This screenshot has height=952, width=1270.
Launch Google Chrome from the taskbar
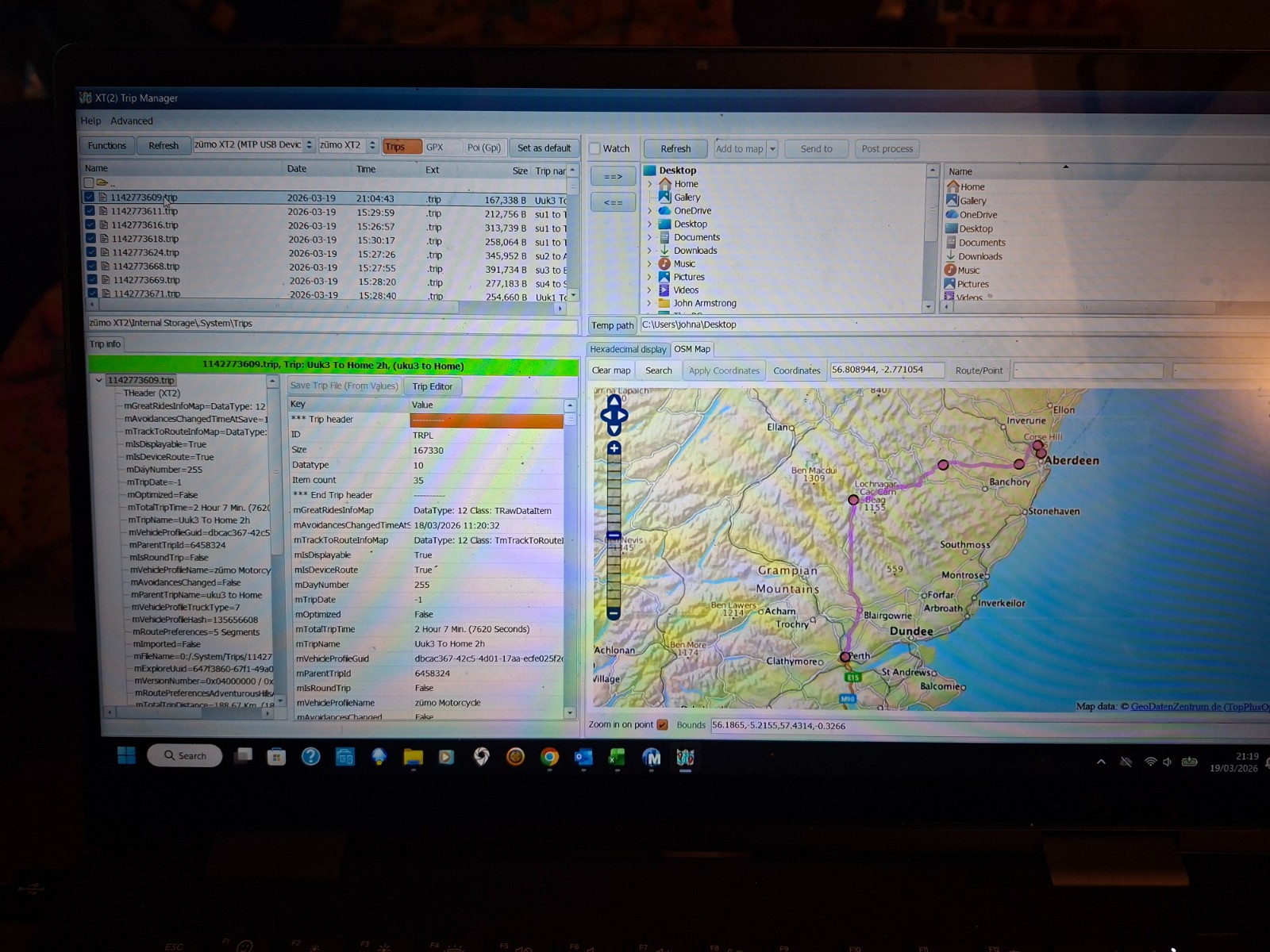549,758
